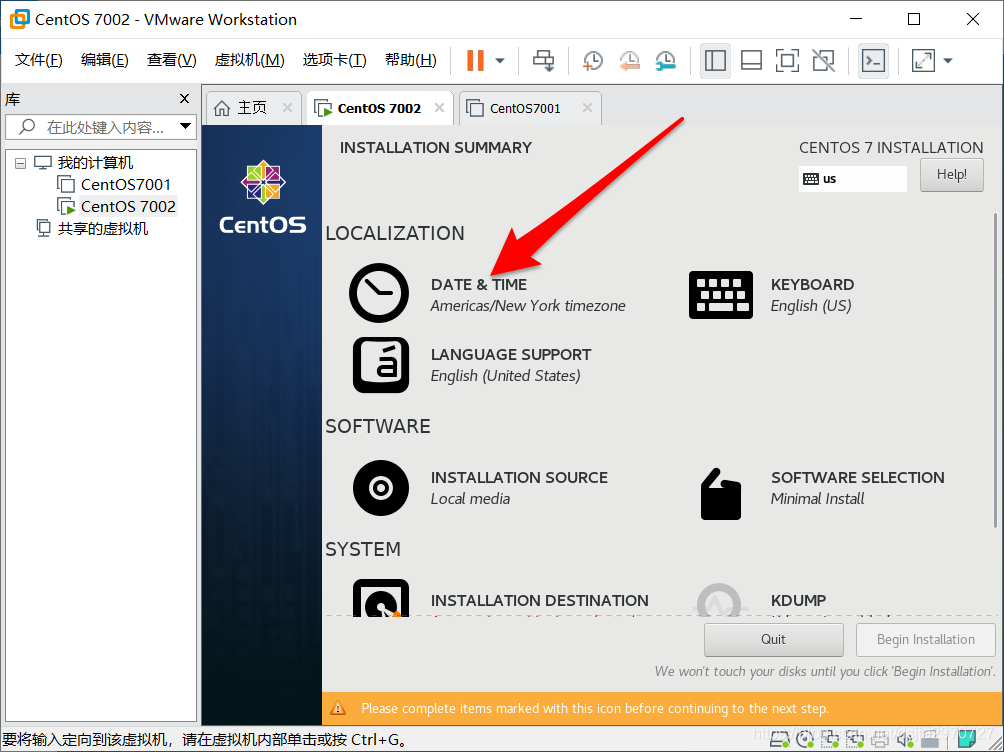Click the KEYBOARD layout icon
The image size is (1004, 752).
(x=720, y=295)
